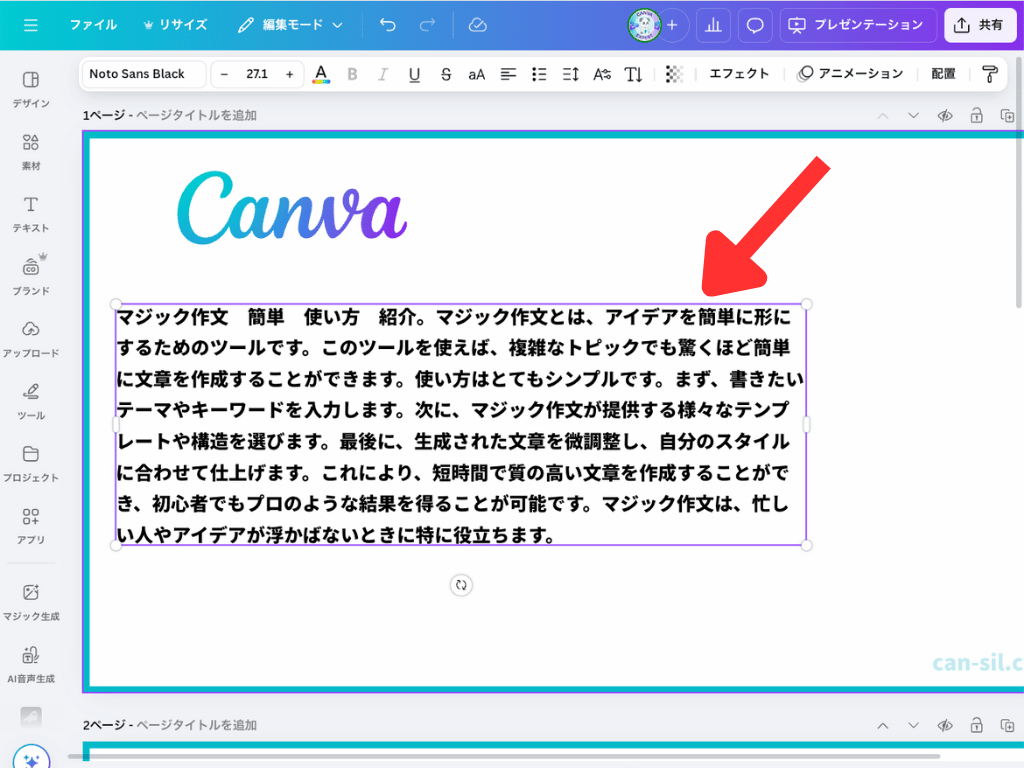This screenshot has width=1024, height=768.
Task: Hide page 1 using the eye icon
Action: [944, 116]
